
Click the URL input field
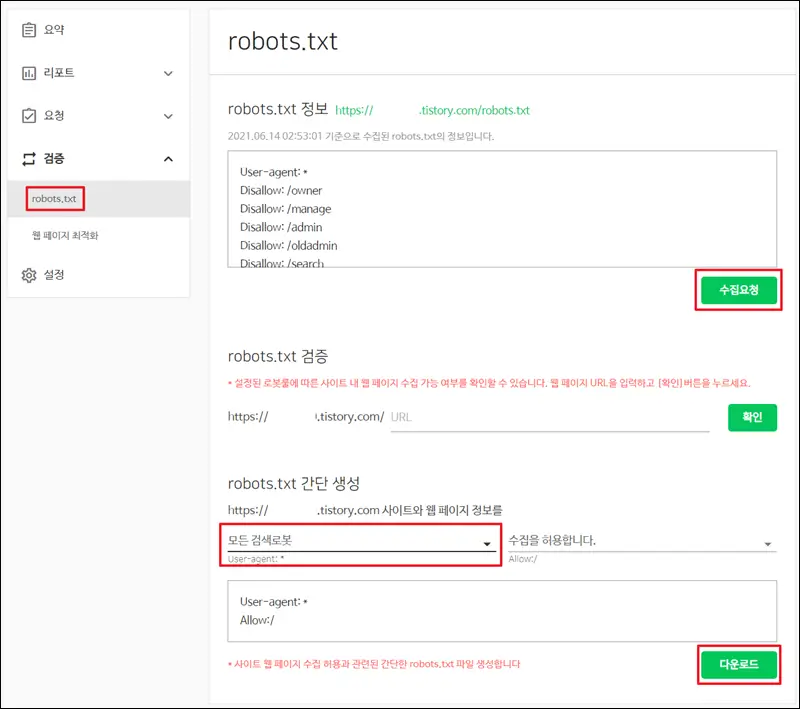tap(548, 417)
